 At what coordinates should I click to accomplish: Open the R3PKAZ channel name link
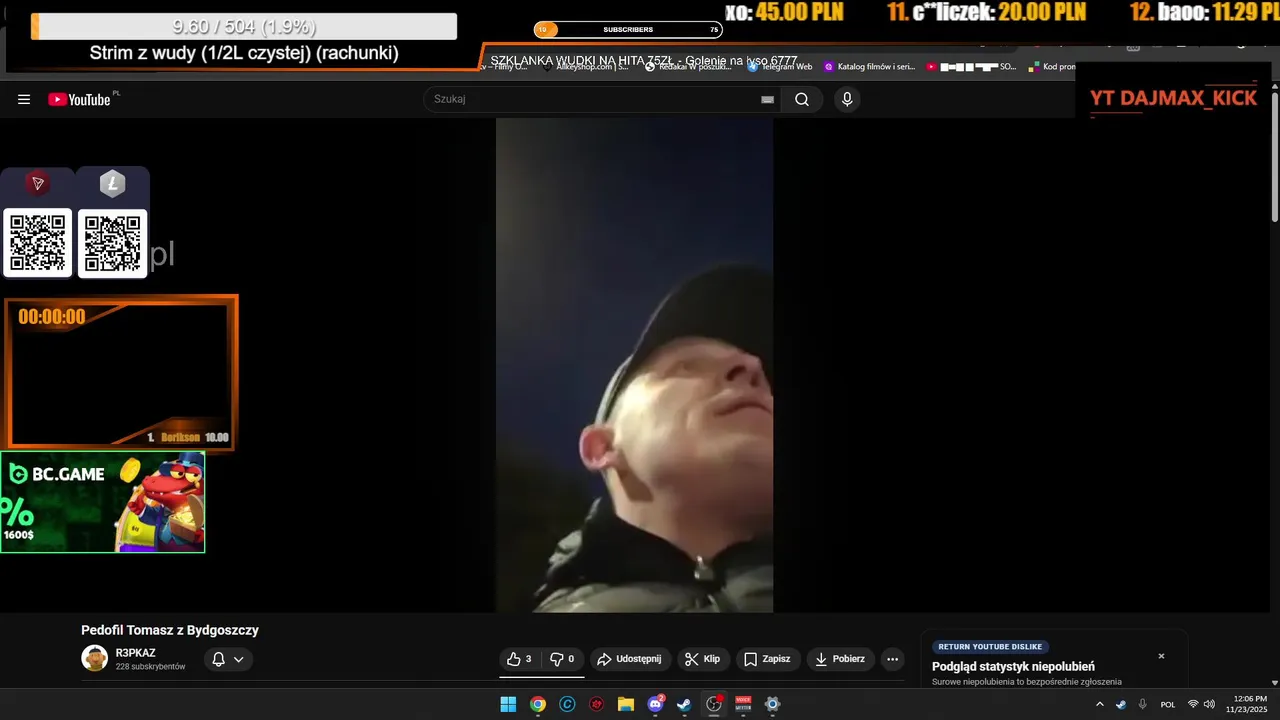coord(135,653)
